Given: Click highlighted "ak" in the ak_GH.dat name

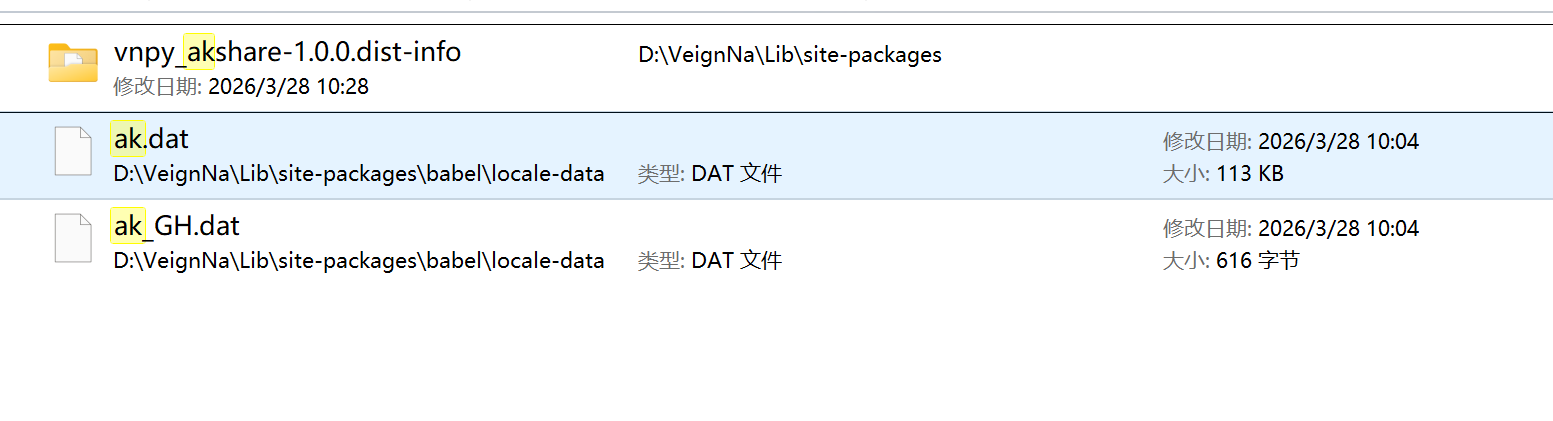Looking at the screenshot, I should [x=127, y=226].
